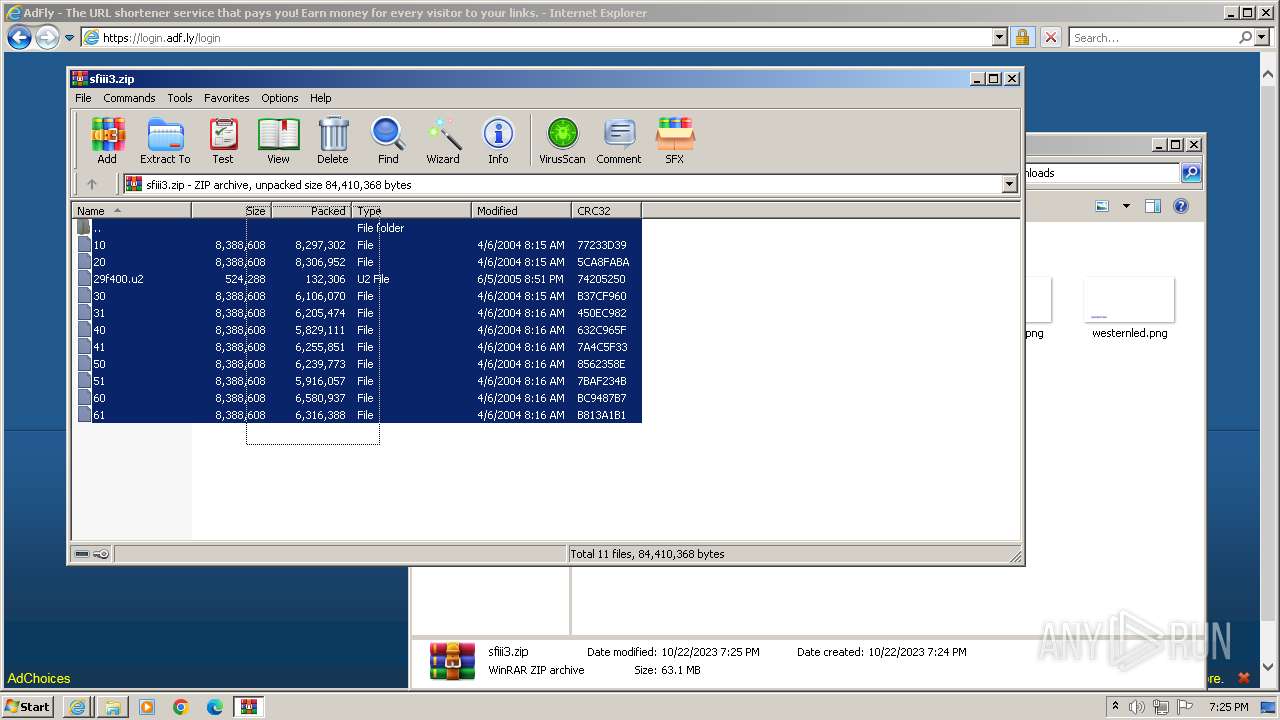Image resolution: width=1280 pixels, height=720 pixels.
Task: Click the search magnifier in IE search box
Action: point(1245,37)
